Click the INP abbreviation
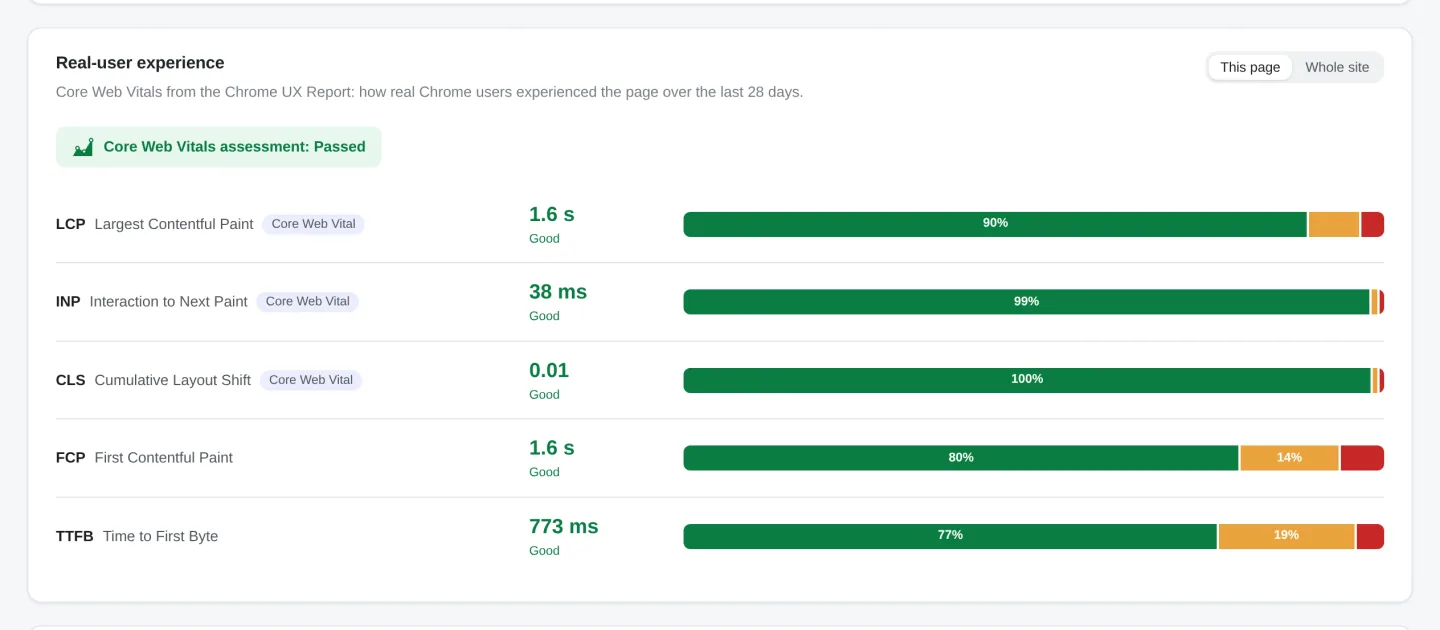 [x=68, y=302]
